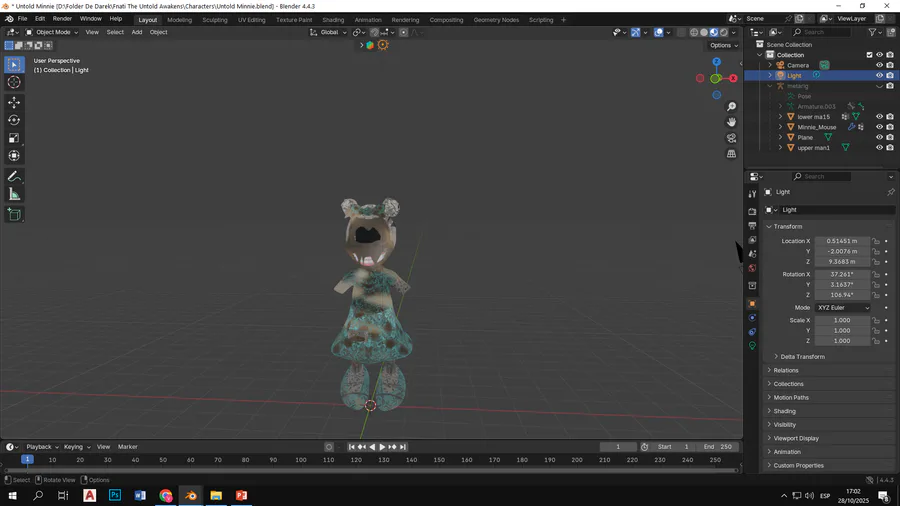Image resolution: width=900 pixels, height=506 pixels.
Task: Choose the Add Cube tool
Action: pyautogui.click(x=14, y=215)
